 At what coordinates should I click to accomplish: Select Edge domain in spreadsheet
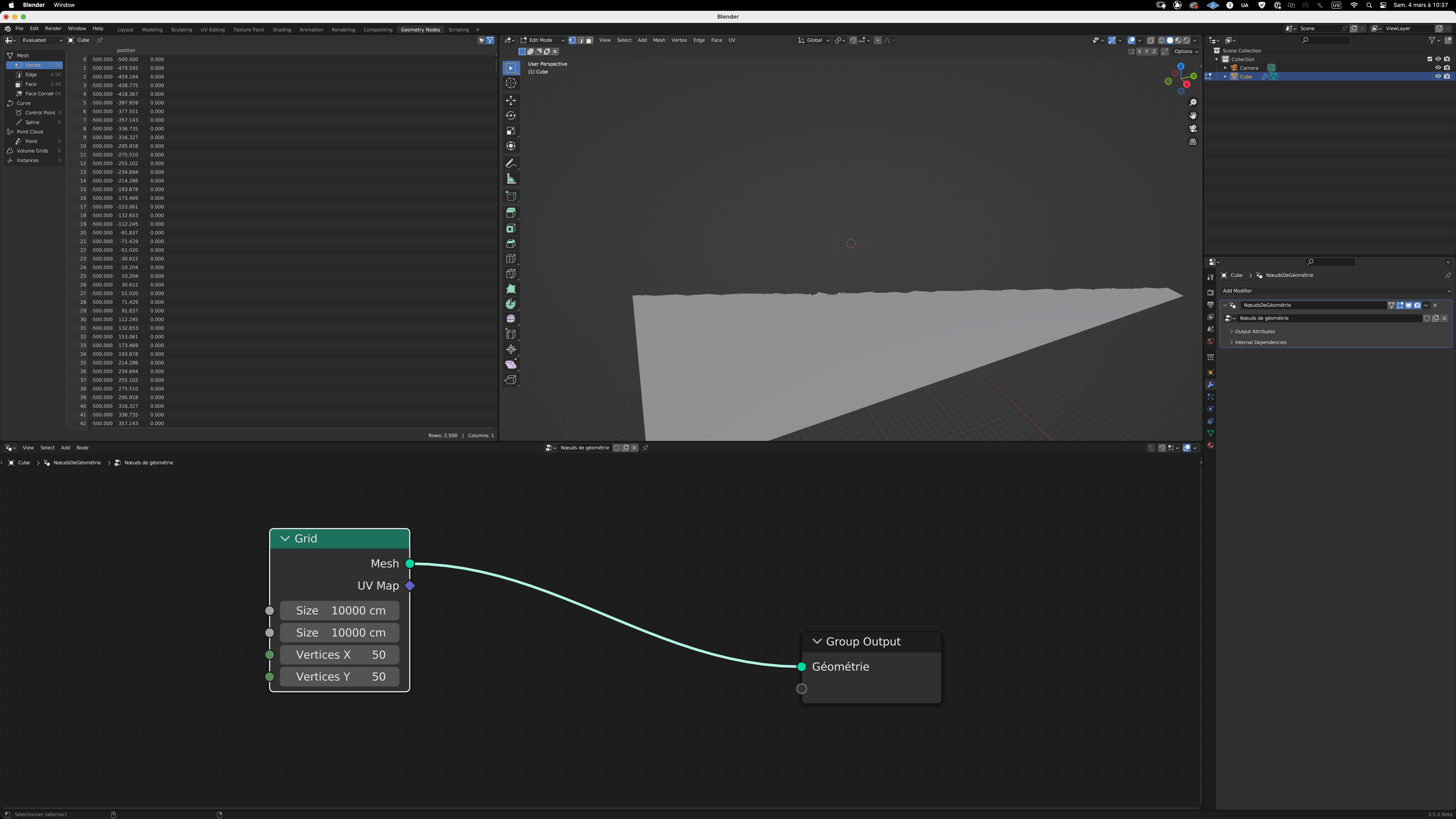click(x=35, y=75)
